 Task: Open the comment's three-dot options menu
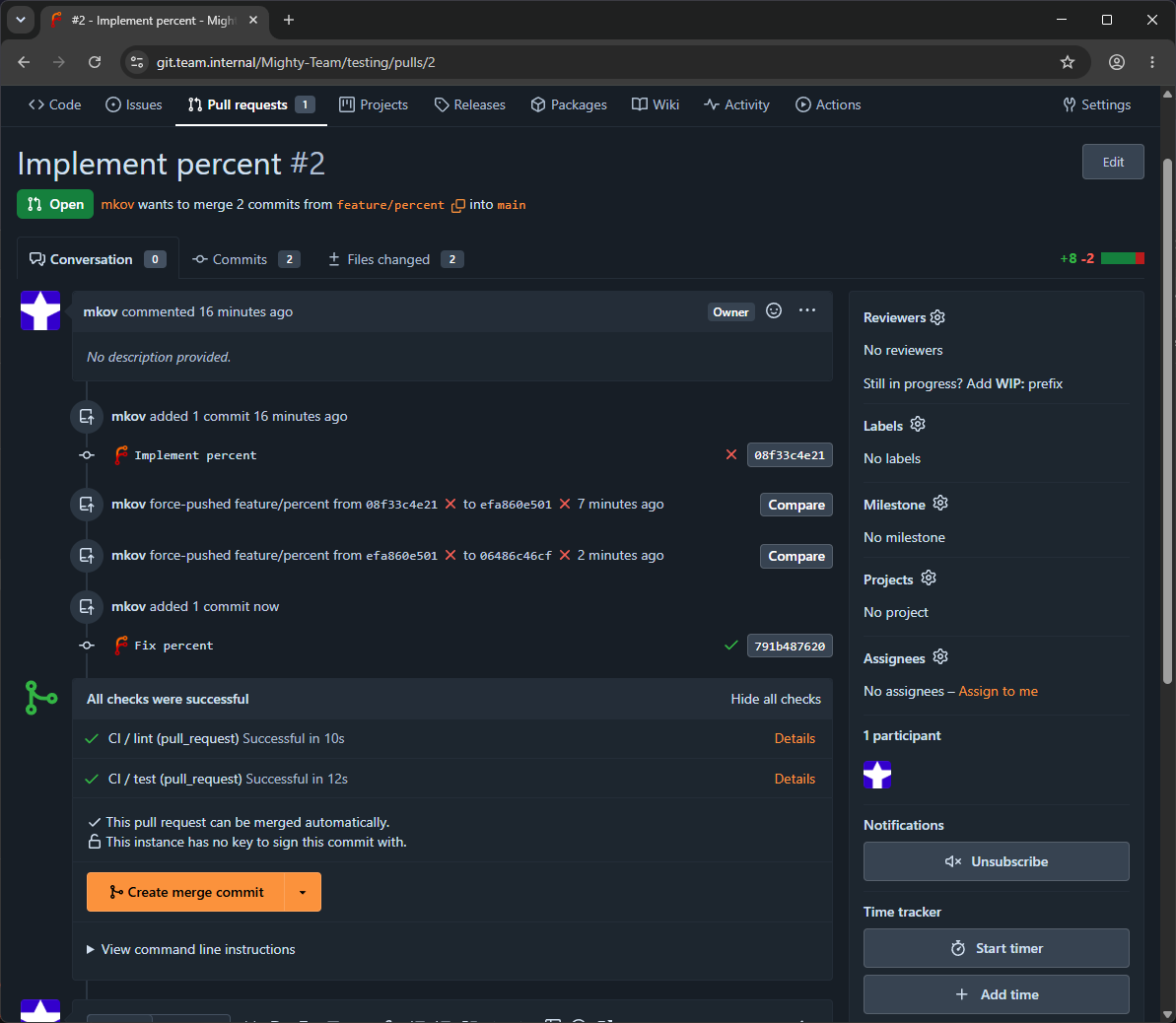point(807,310)
